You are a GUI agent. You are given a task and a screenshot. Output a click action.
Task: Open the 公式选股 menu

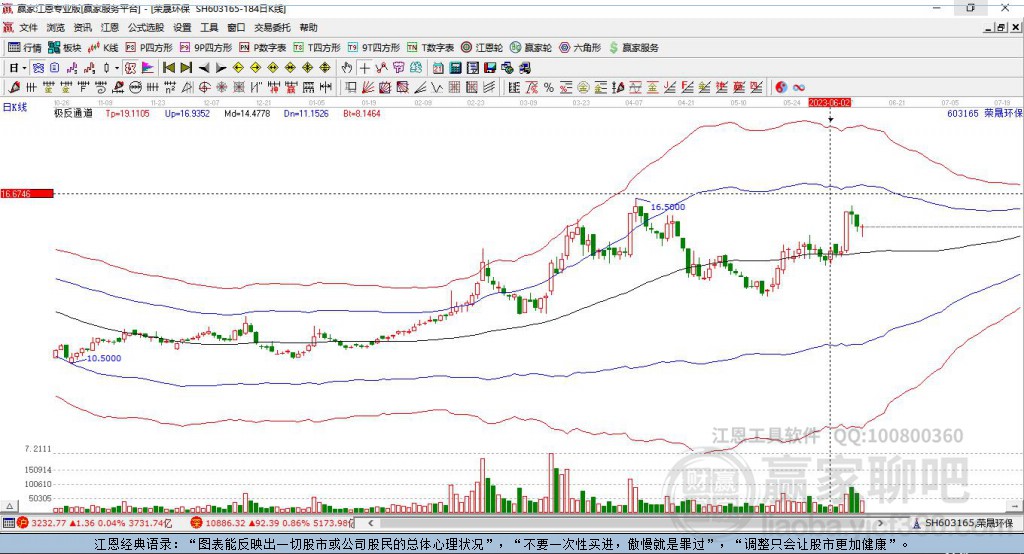[x=146, y=27]
